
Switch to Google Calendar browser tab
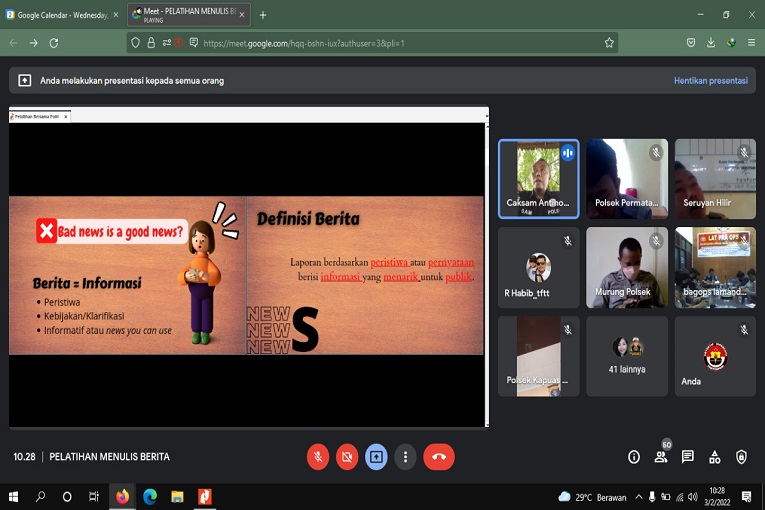point(62,15)
